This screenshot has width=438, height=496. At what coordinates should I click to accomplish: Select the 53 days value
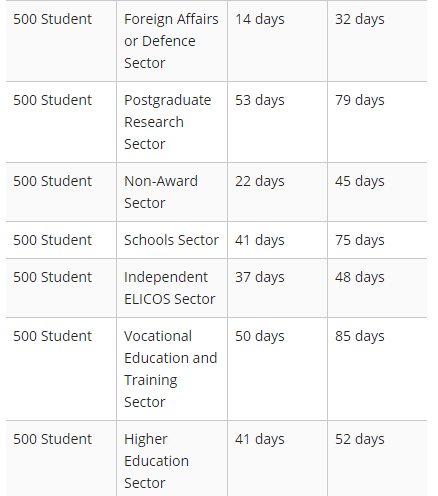pos(260,100)
